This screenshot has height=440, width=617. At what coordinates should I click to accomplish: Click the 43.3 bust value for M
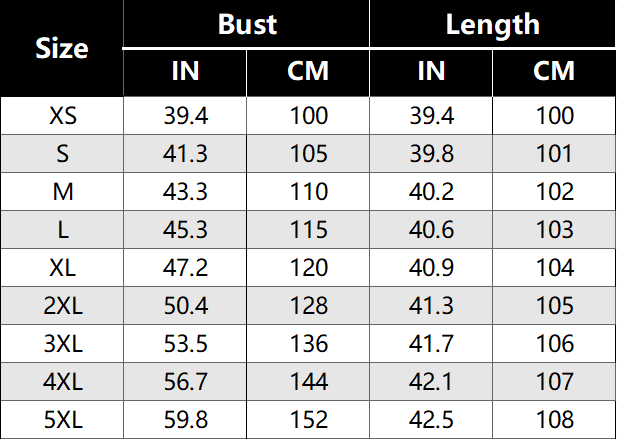click(x=185, y=192)
